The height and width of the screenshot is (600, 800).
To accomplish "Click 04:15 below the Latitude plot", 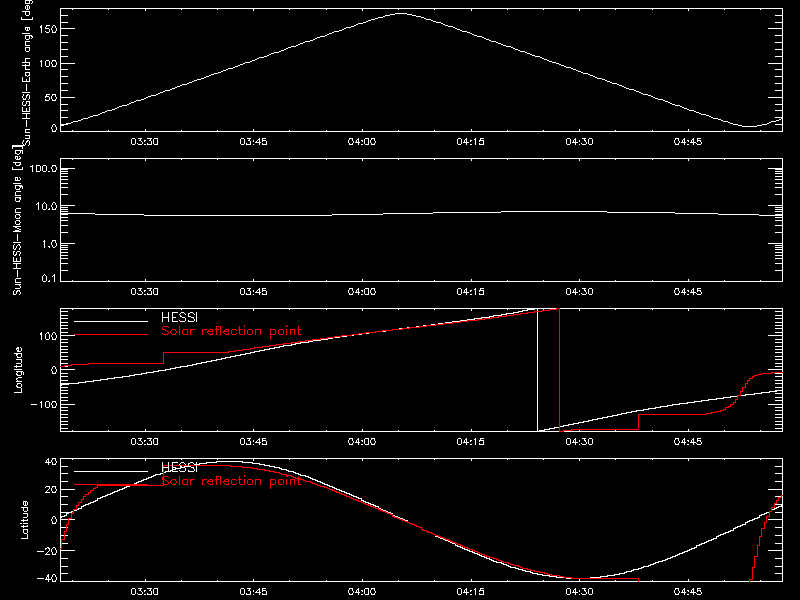I will [x=470, y=592].
